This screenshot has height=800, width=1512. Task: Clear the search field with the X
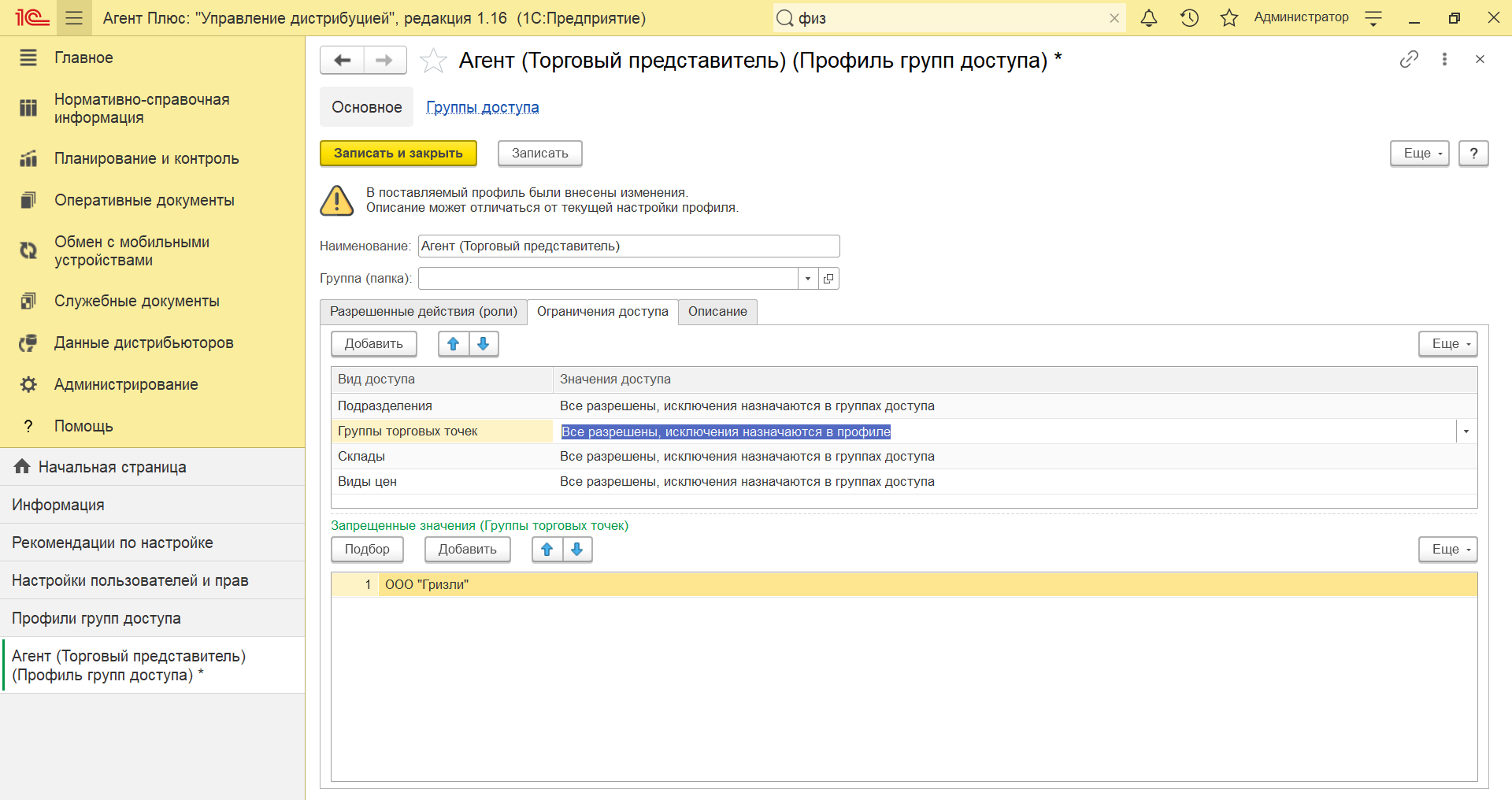tap(1114, 18)
